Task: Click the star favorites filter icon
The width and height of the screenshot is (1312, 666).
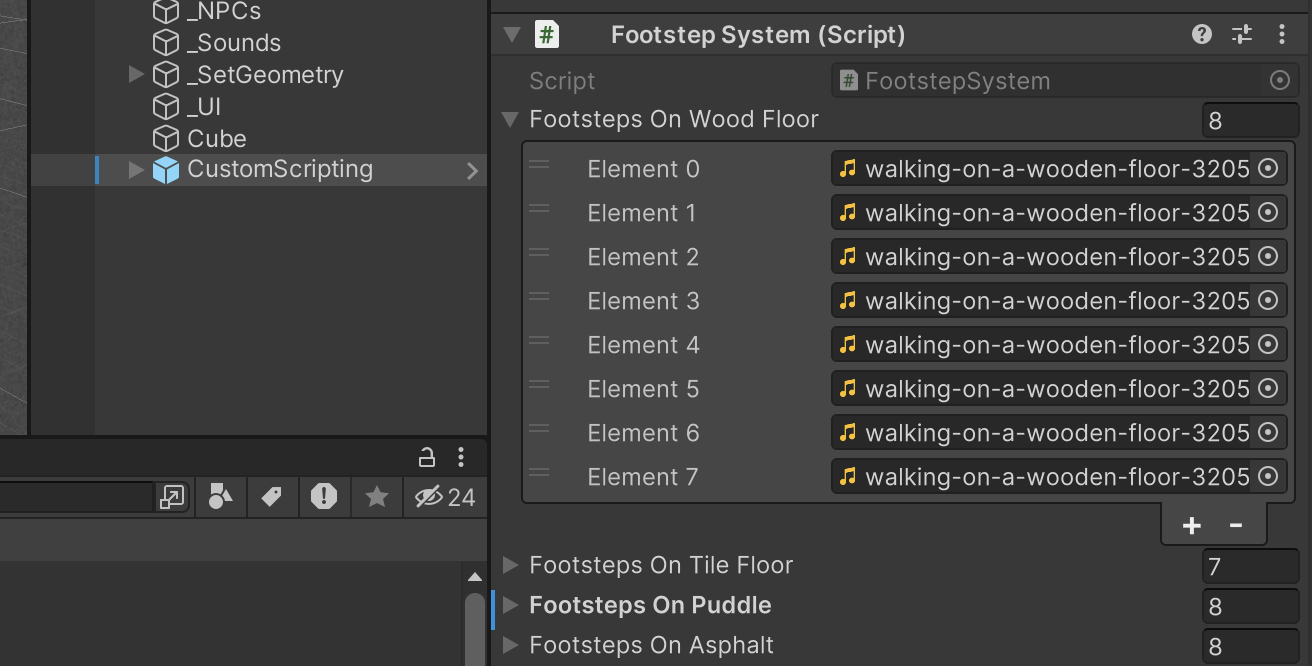Action: pyautogui.click(x=376, y=497)
